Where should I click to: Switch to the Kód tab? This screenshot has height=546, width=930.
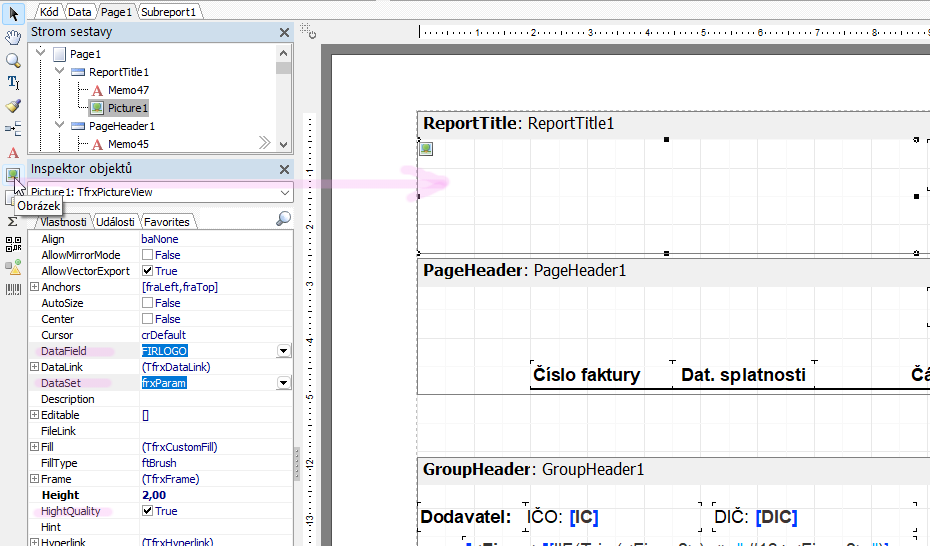tap(48, 12)
